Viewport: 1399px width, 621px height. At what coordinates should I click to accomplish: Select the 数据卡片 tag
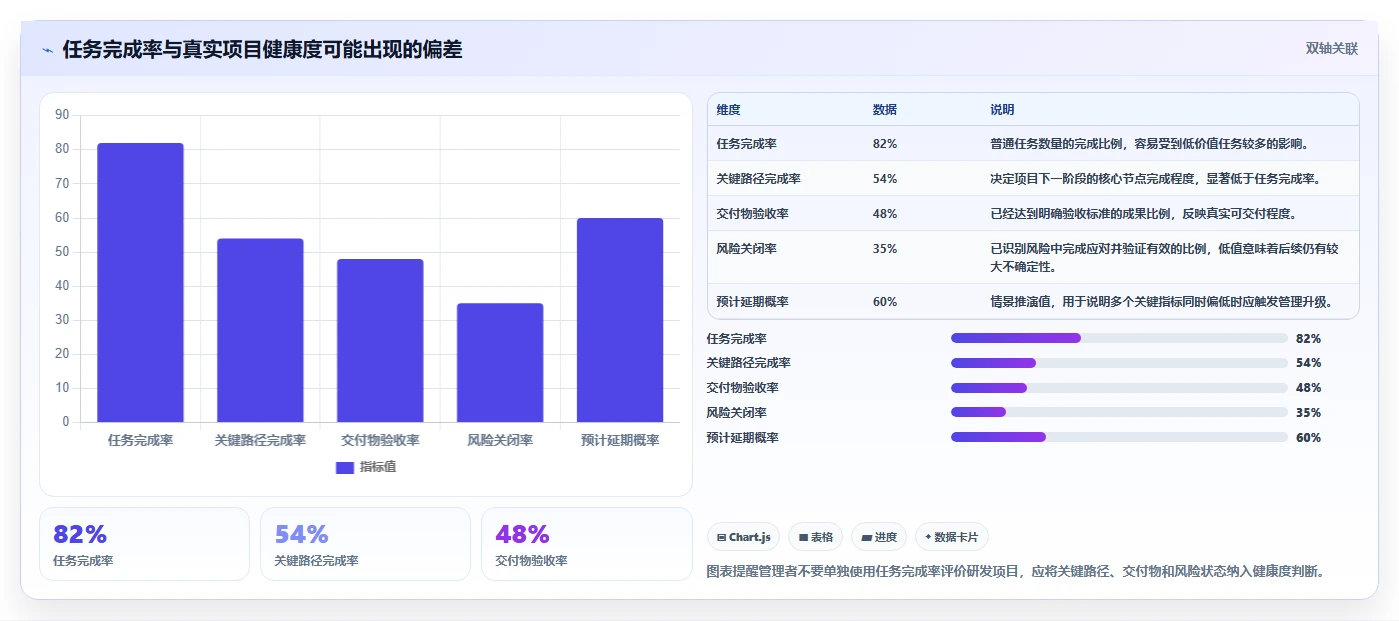[x=952, y=537]
